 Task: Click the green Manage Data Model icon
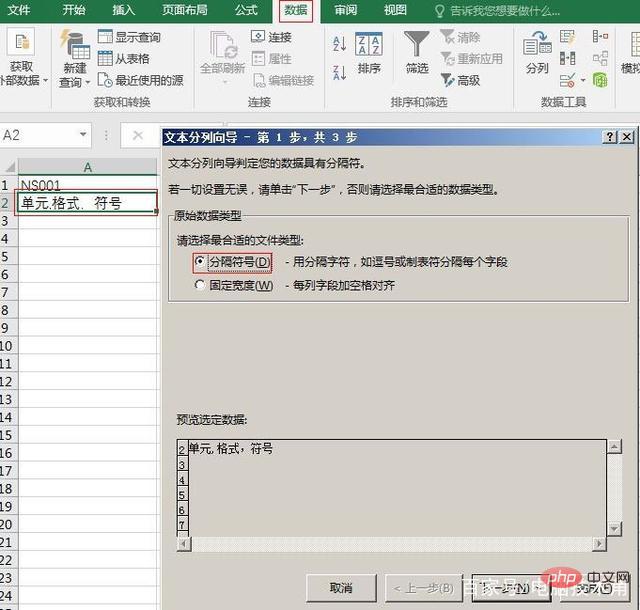(x=600, y=80)
